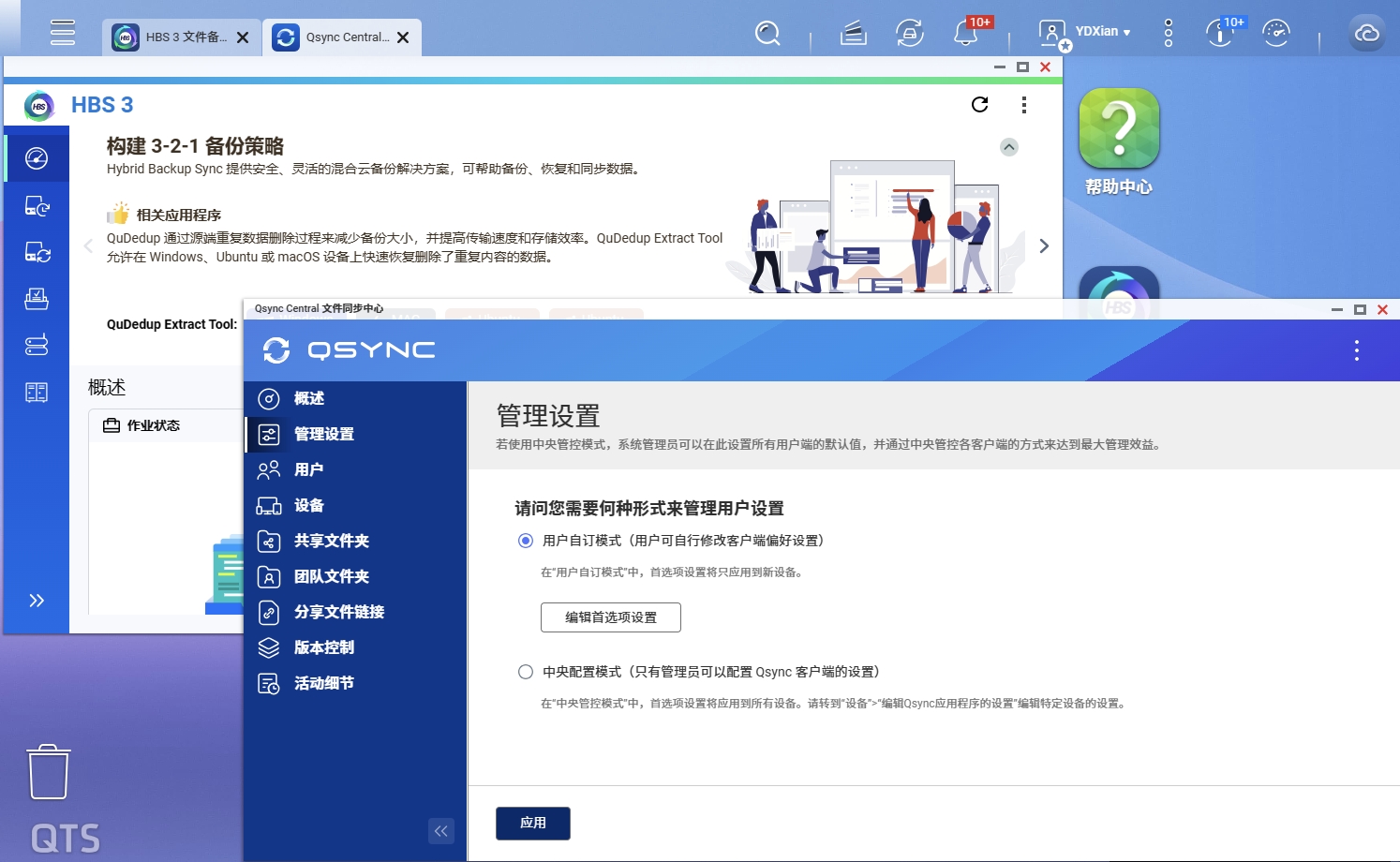The height and width of the screenshot is (862, 1400).
Task: Close the HBS 3 taskbar tab
Action: click(x=243, y=37)
